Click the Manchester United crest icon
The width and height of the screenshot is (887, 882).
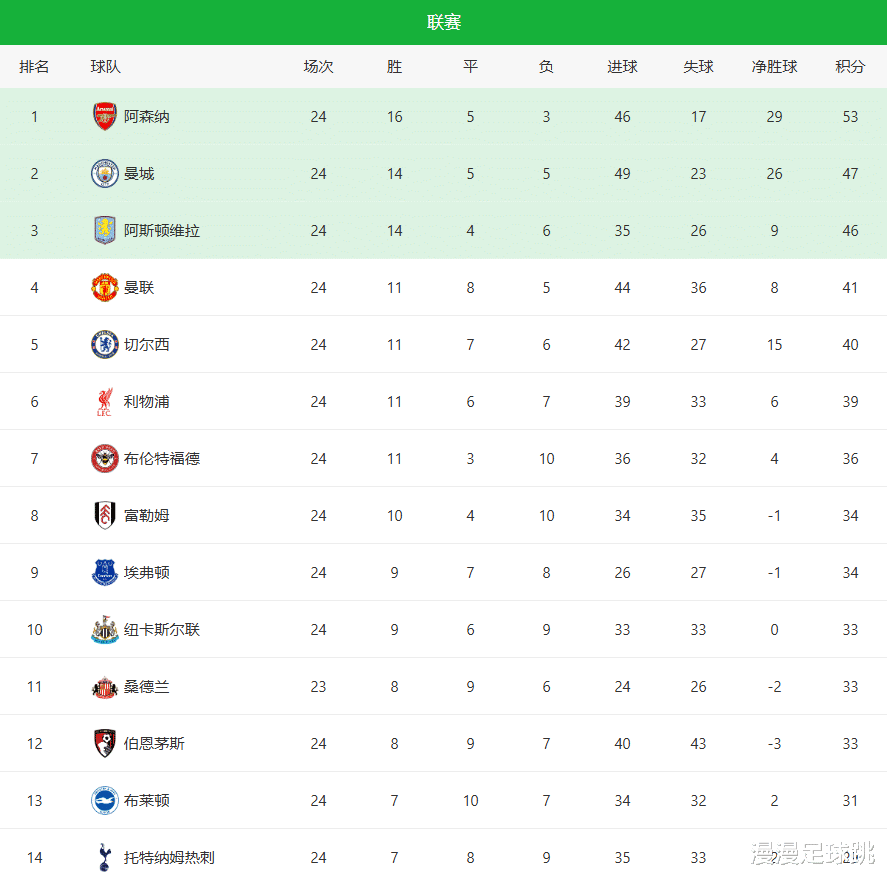(x=105, y=288)
